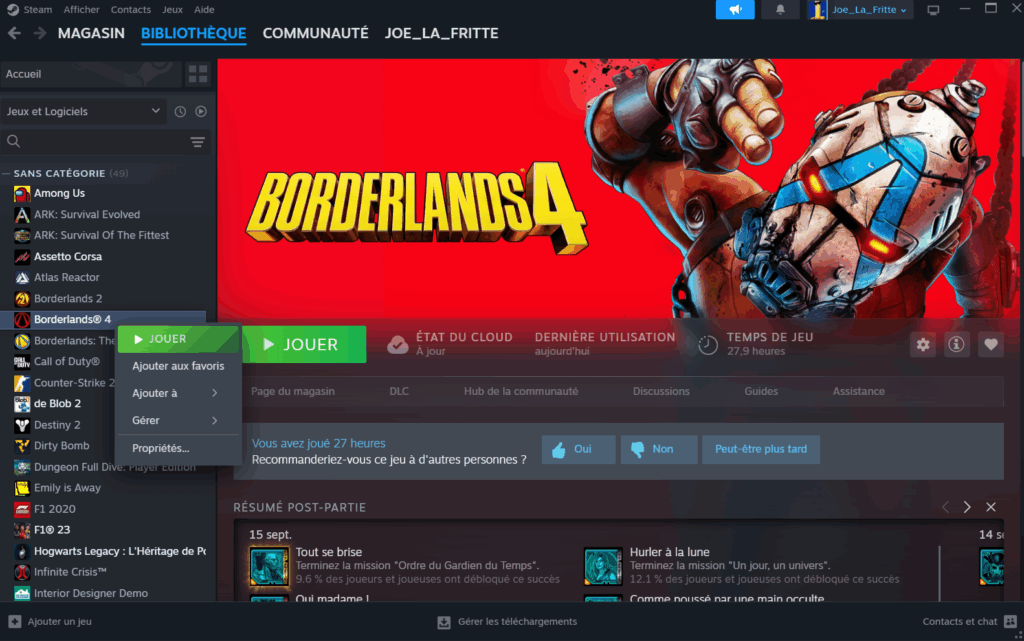Click the Accueil library home button
This screenshot has height=641, width=1024.
(91, 74)
